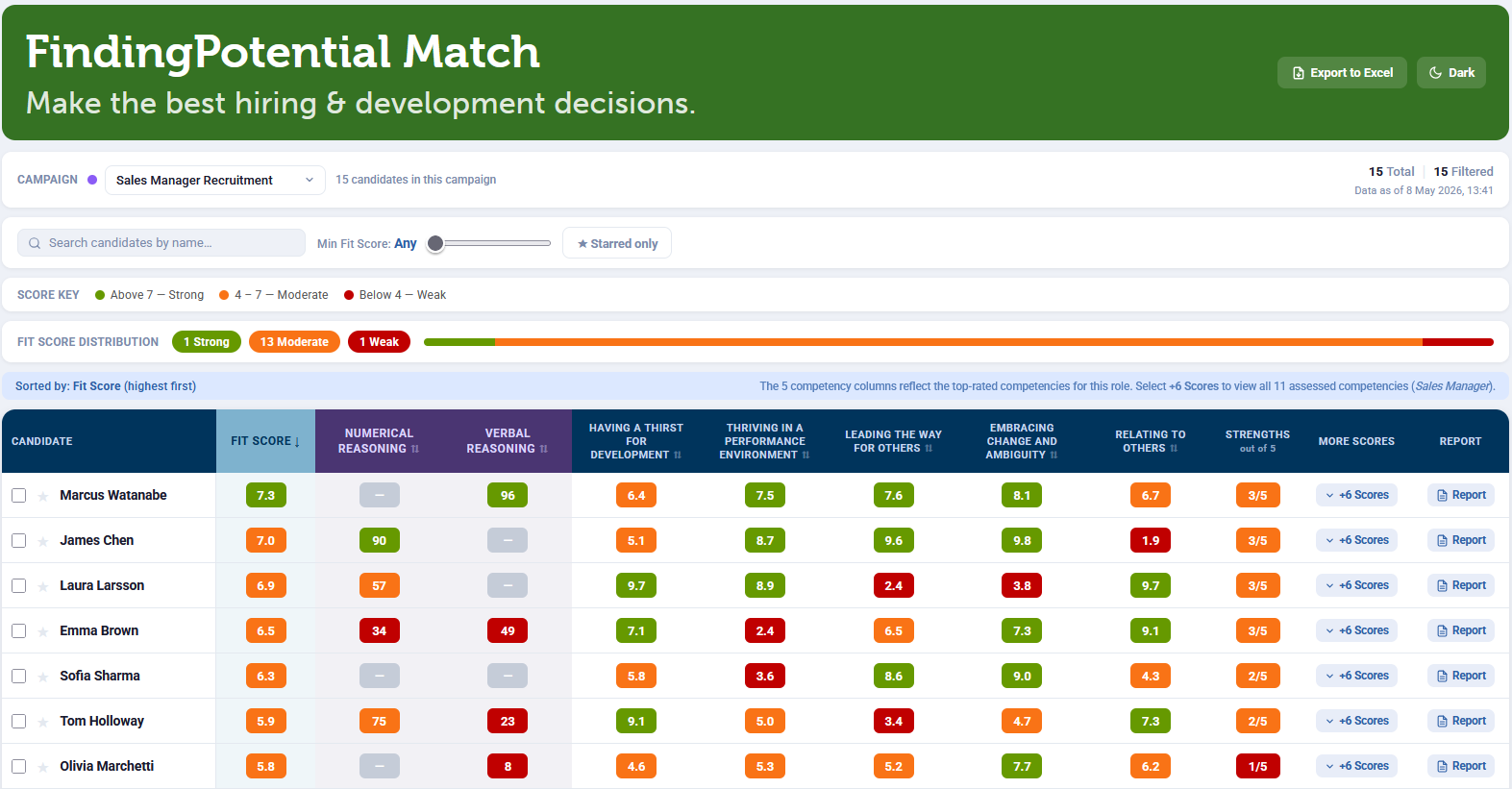
Task: Click the Emma Brown candidate name
Action: point(99,630)
